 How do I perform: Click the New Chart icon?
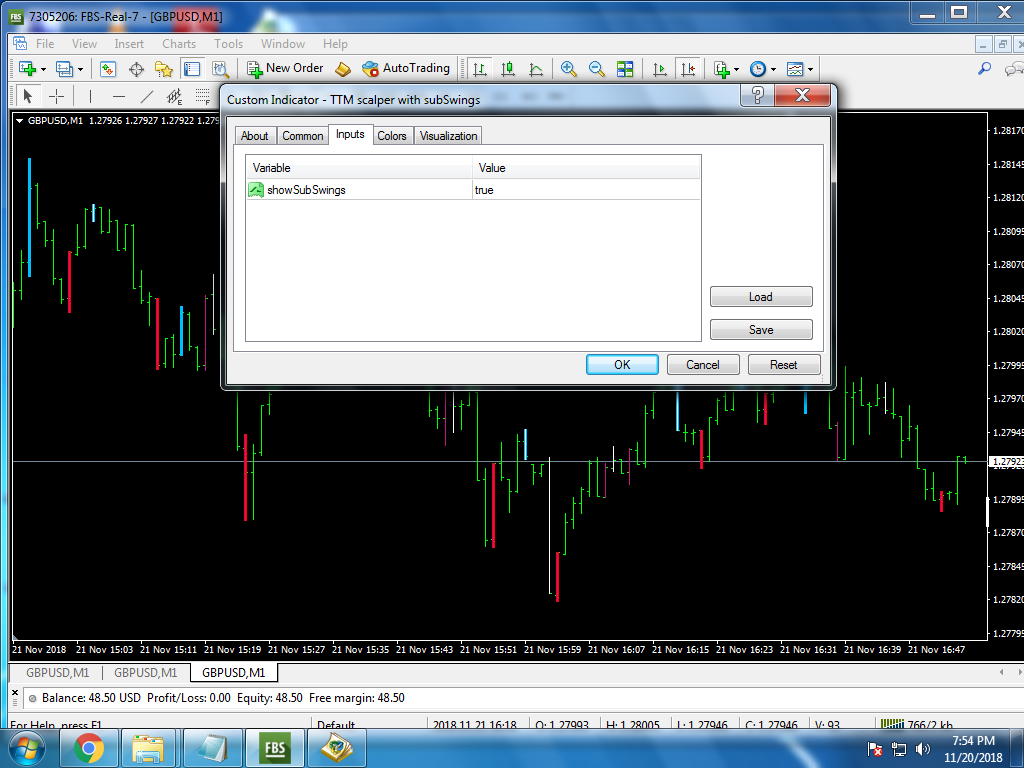coord(27,69)
